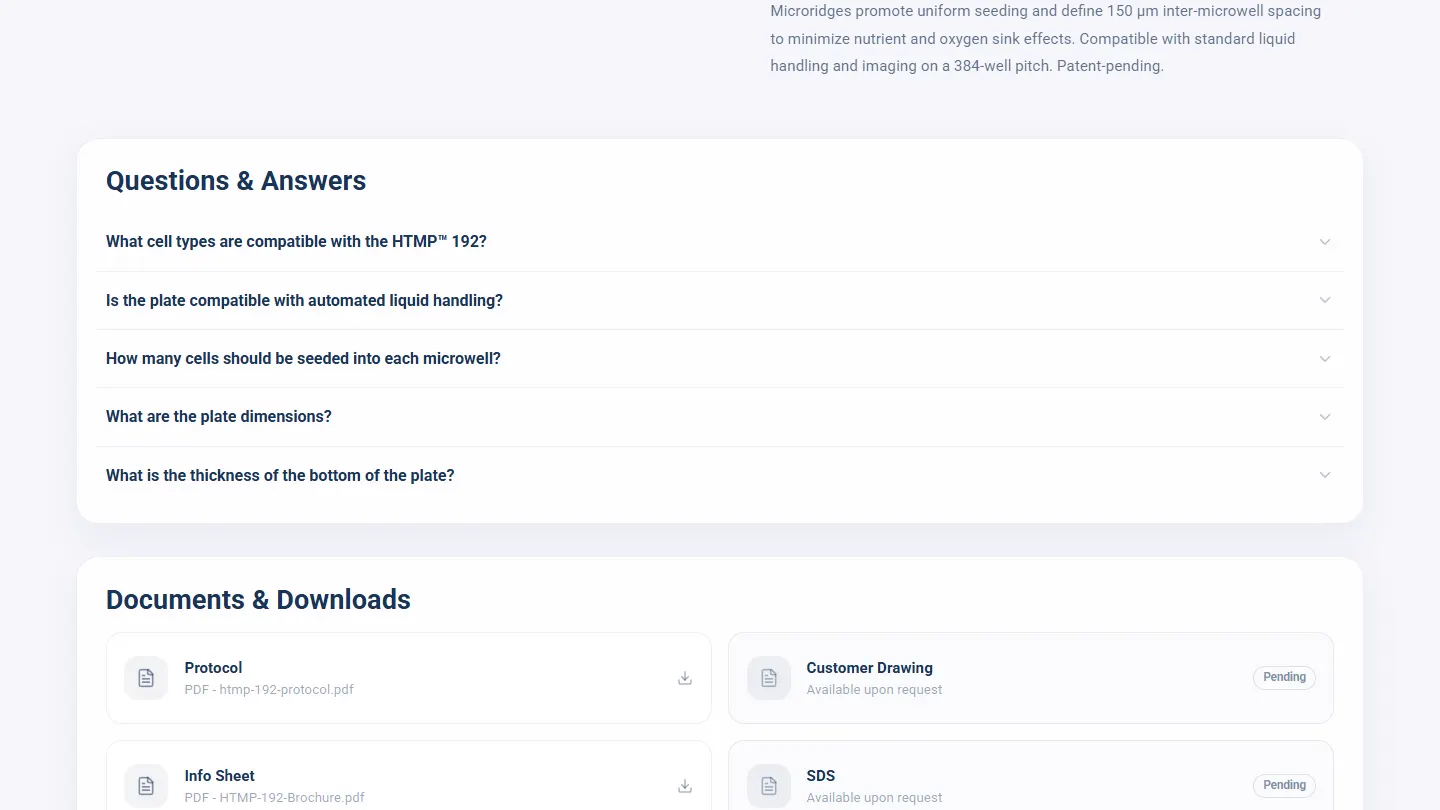Expand the compatible cell types question chevron
This screenshot has width=1440, height=810.
click(1325, 242)
